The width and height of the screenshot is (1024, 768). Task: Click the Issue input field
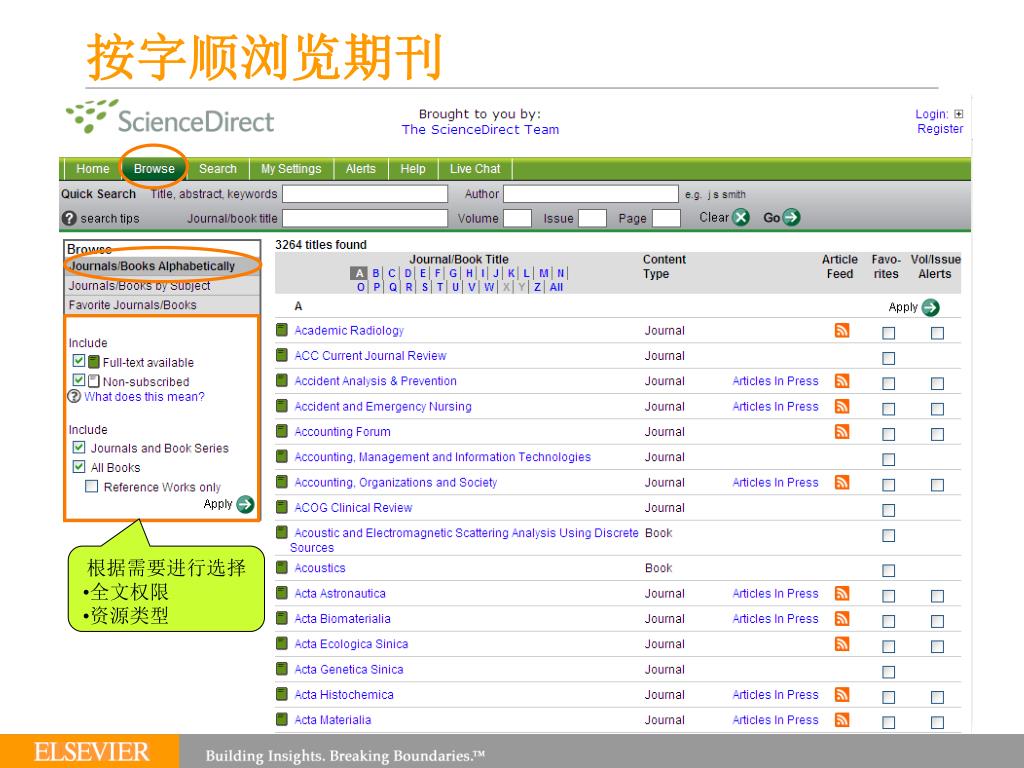[592, 218]
